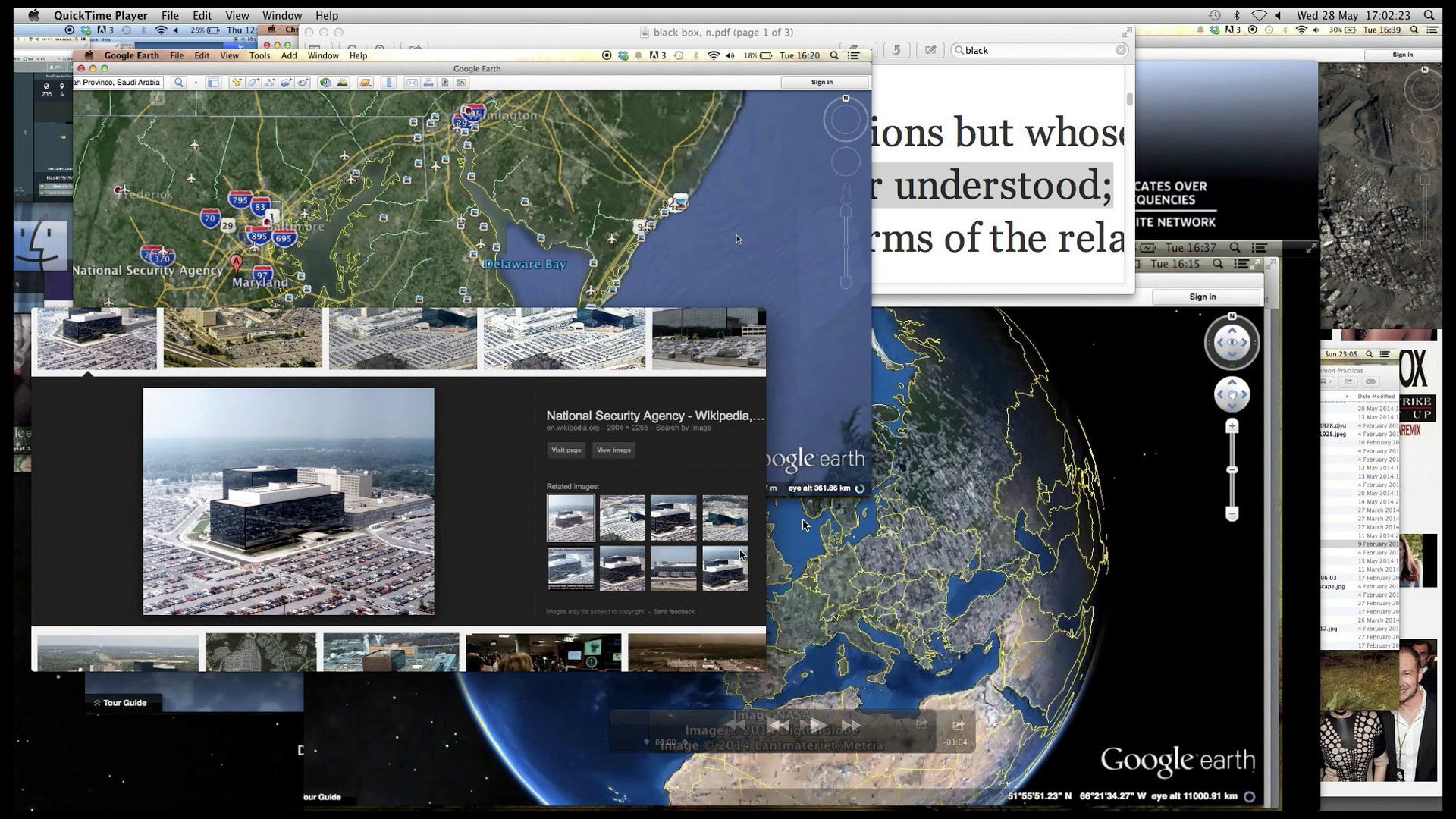Viewport: 1456px width, 819px height.
Task: Click the Email envelope icon in Google Earth
Action: pyautogui.click(x=412, y=83)
